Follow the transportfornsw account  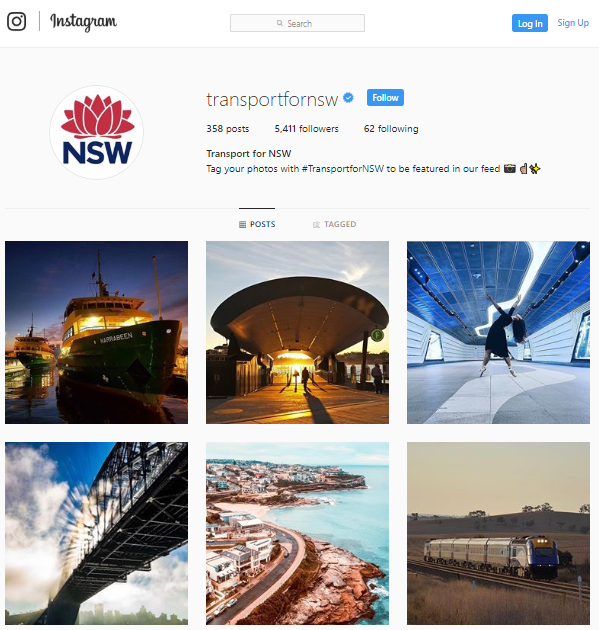click(385, 98)
